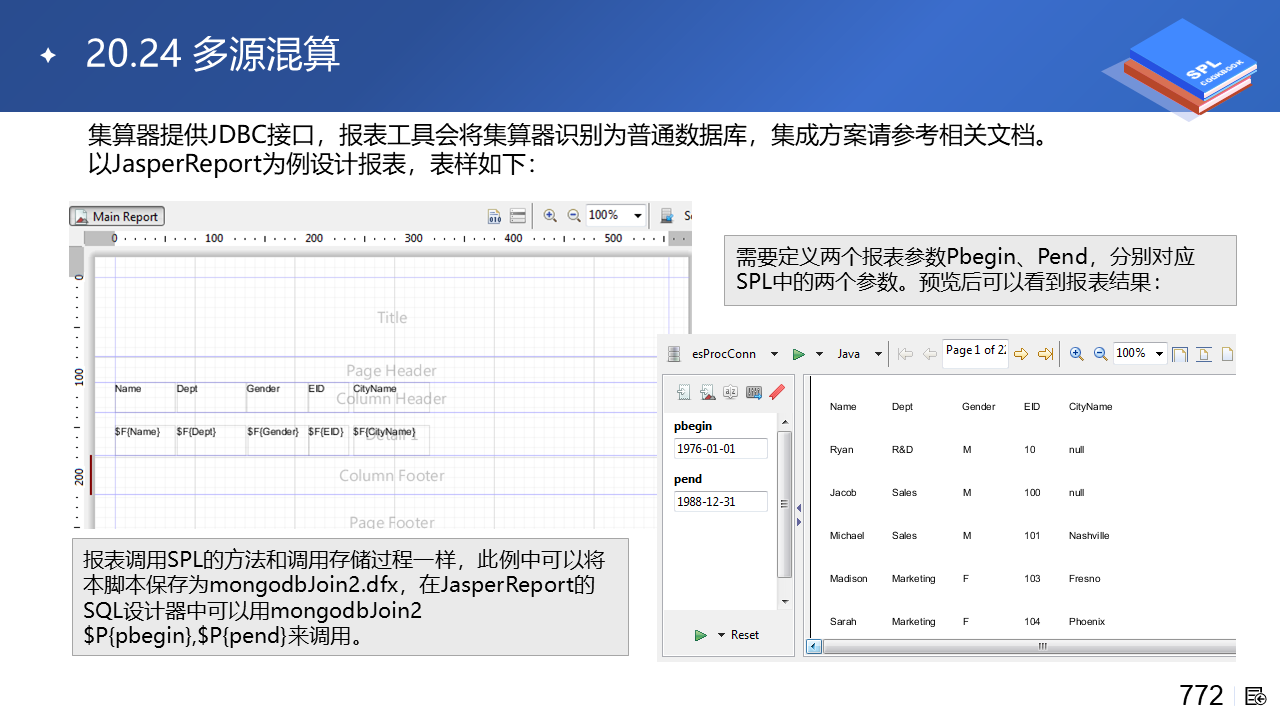Image resolution: width=1280 pixels, height=720 pixels.
Task: Click the binary 010 icon in designer toolbar
Action: [x=494, y=216]
